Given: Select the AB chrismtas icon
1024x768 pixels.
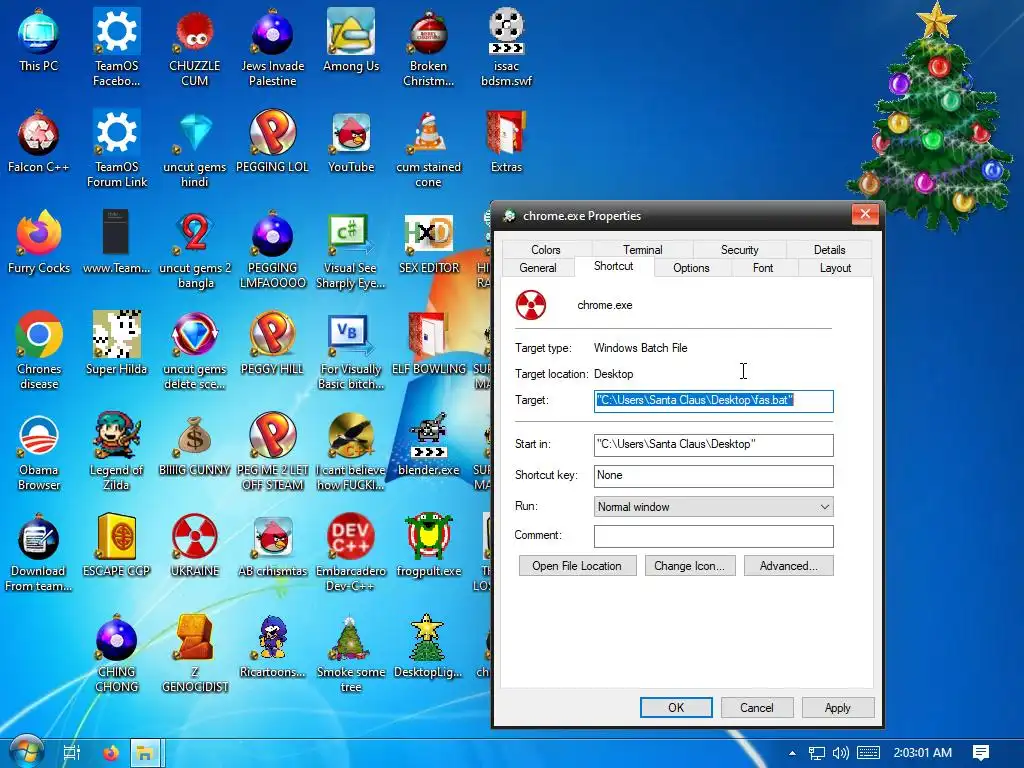Looking at the screenshot, I should (273, 545).
